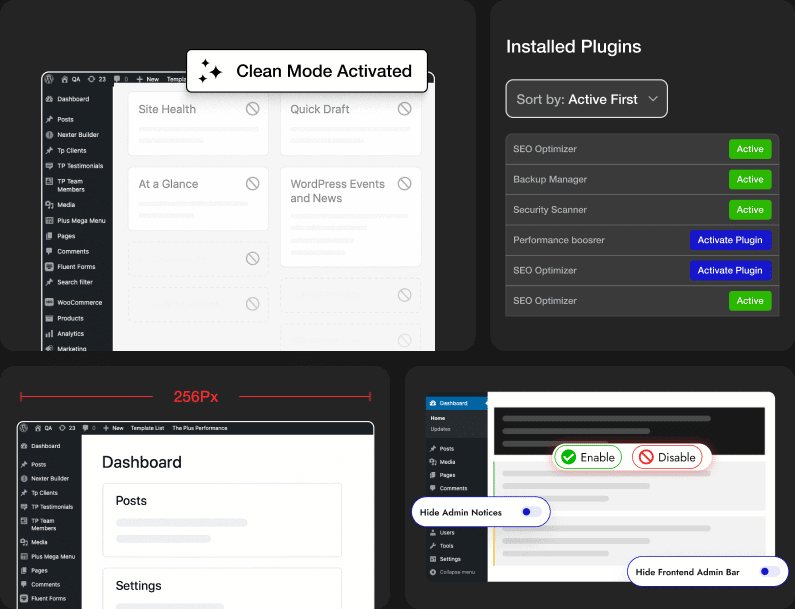This screenshot has width=795, height=609.
Task: Click the TP Testimonials icon in top sidebar
Action: (49, 166)
